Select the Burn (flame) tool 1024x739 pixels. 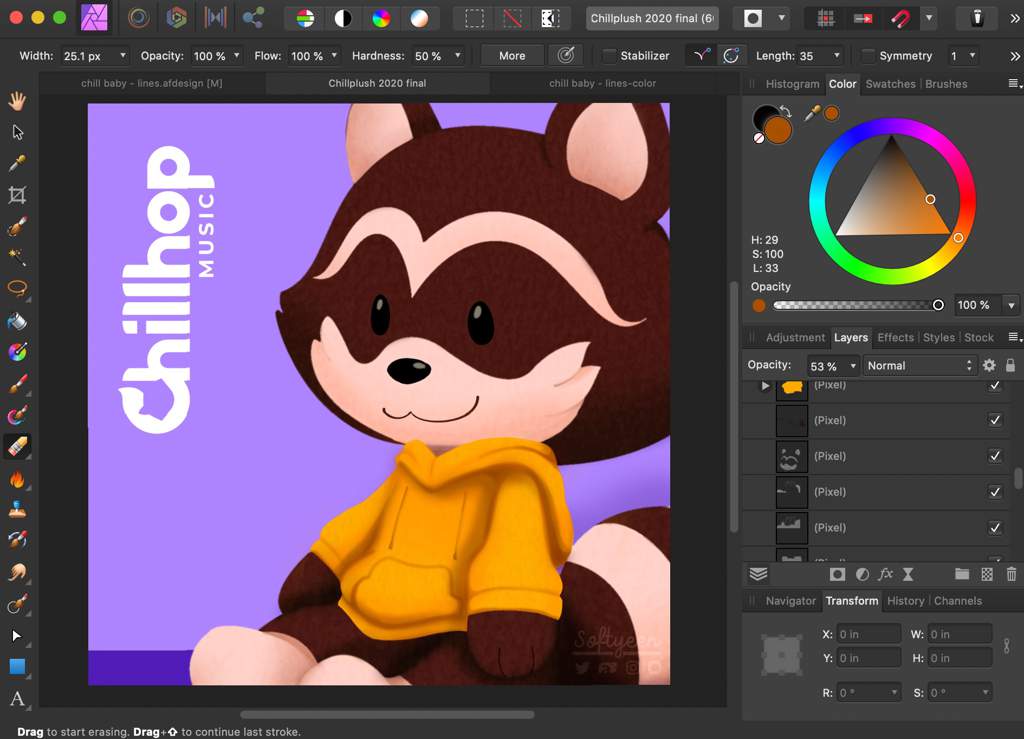[x=17, y=479]
